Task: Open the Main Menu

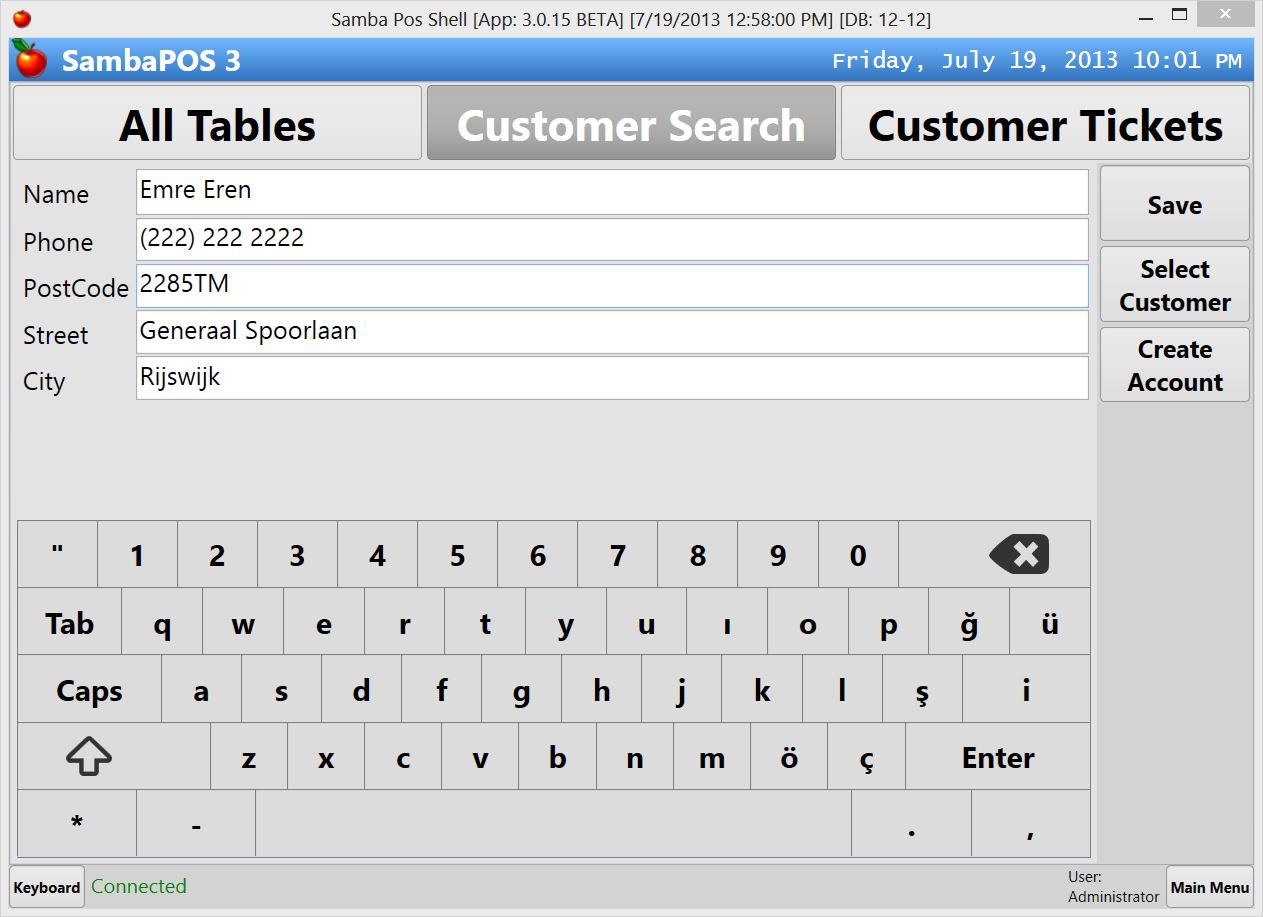Action: tap(1209, 887)
